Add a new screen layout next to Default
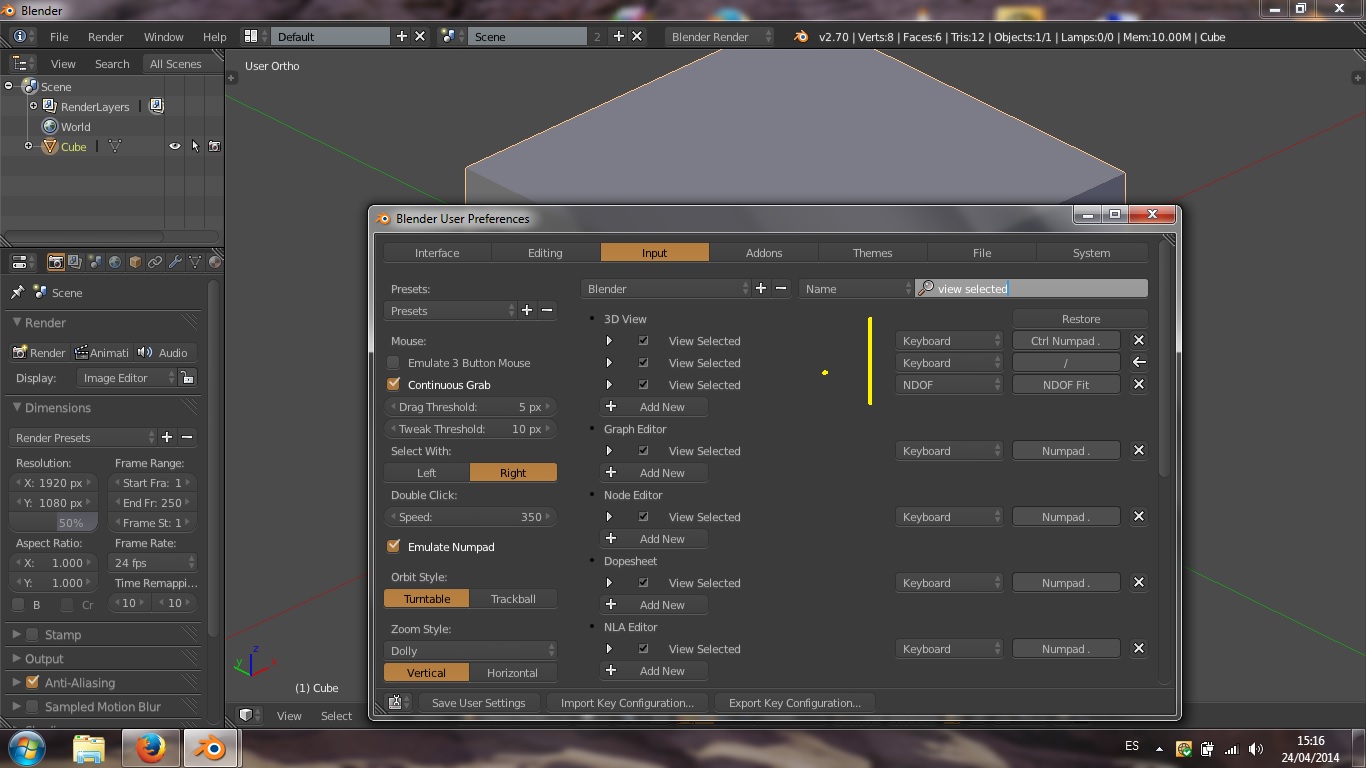The width and height of the screenshot is (1366, 768). pyautogui.click(x=402, y=36)
